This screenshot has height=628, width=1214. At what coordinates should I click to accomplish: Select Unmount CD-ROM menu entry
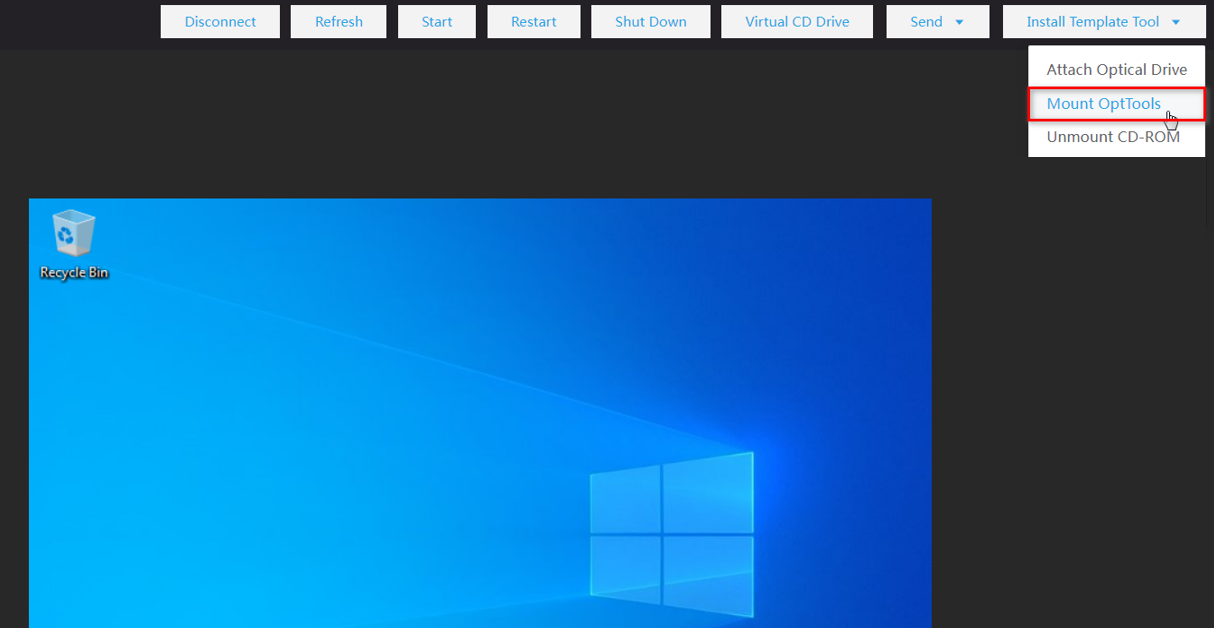pos(1116,137)
